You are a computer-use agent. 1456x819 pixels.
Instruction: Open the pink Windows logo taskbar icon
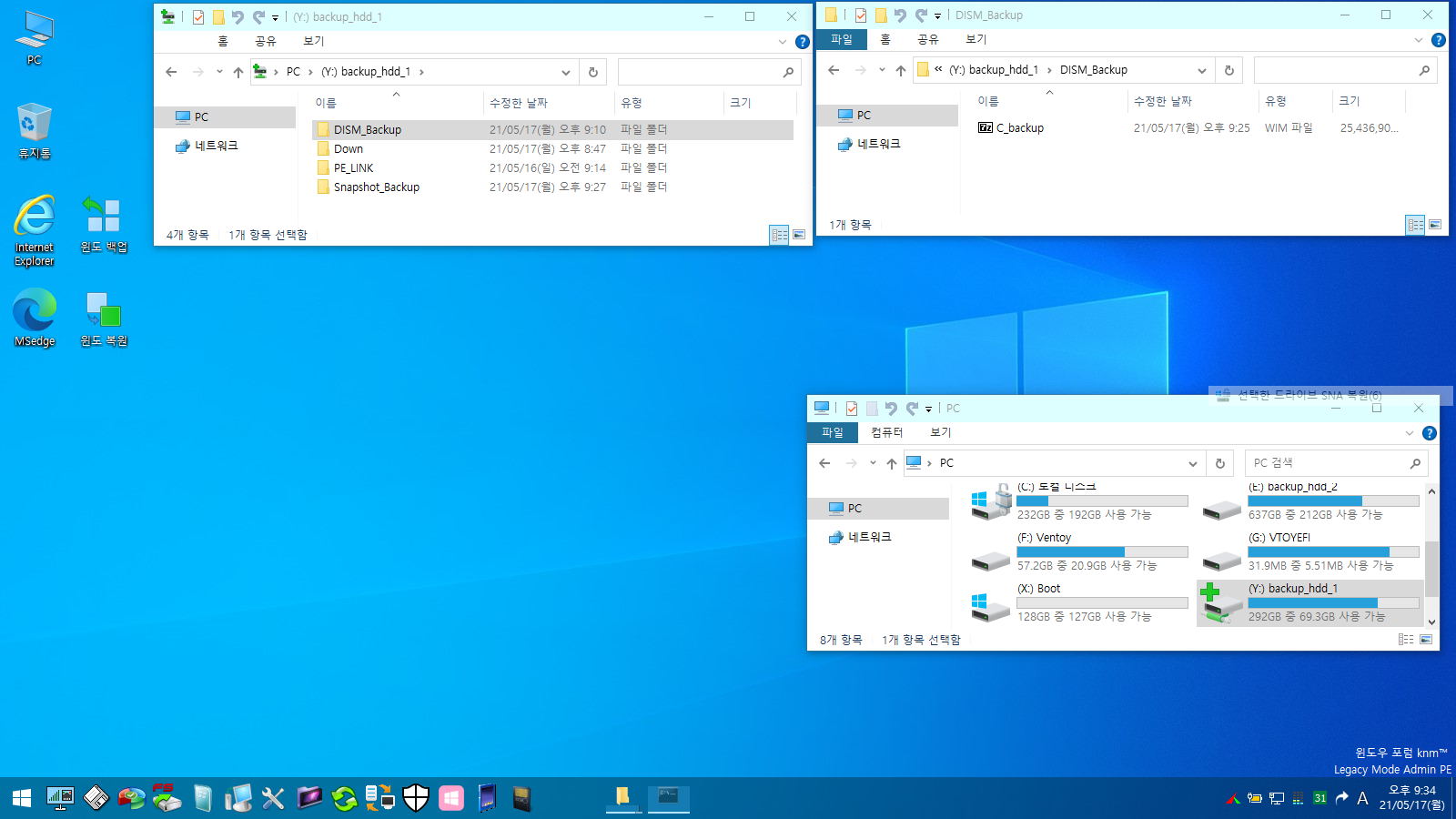tap(451, 798)
